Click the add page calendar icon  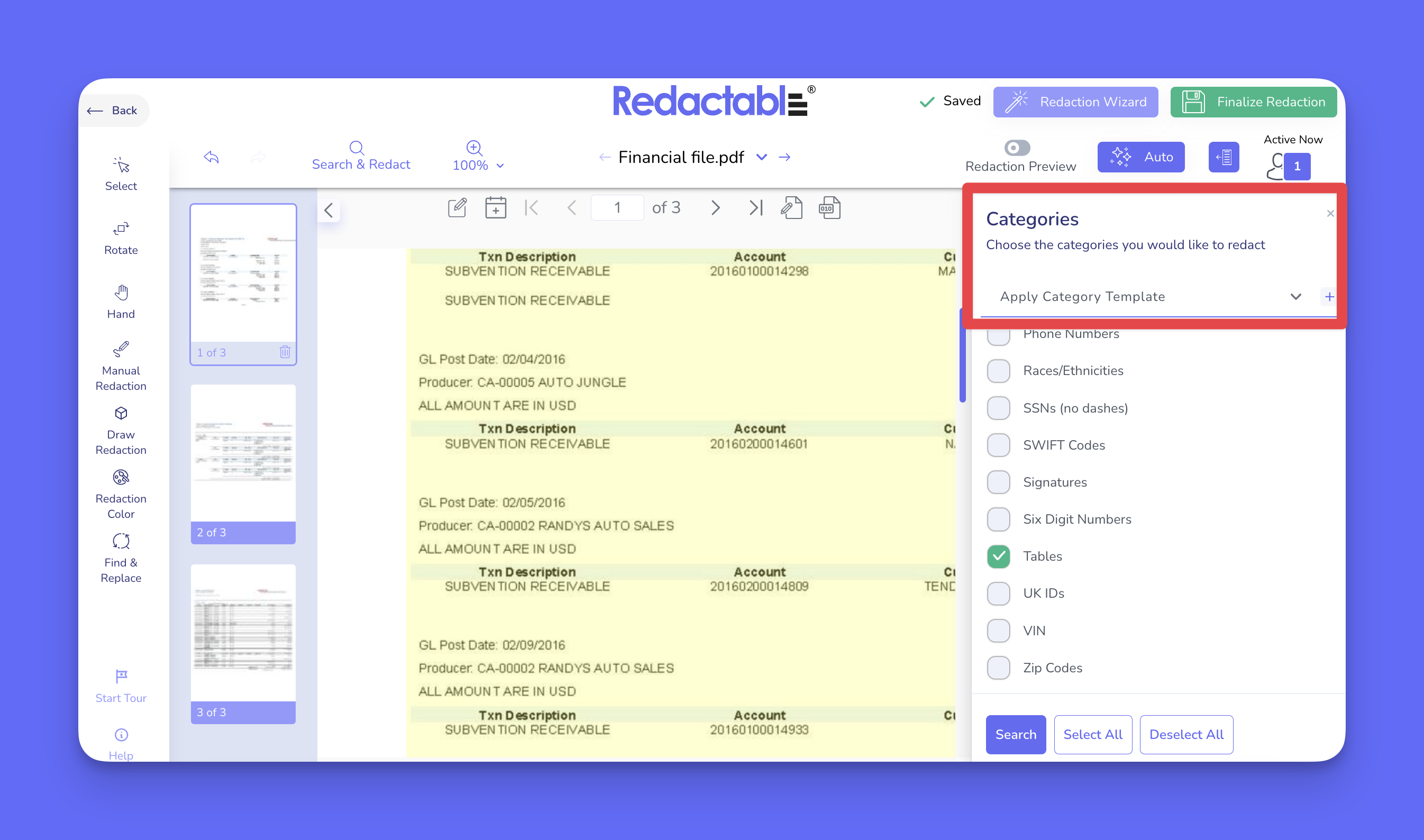pyautogui.click(x=495, y=208)
